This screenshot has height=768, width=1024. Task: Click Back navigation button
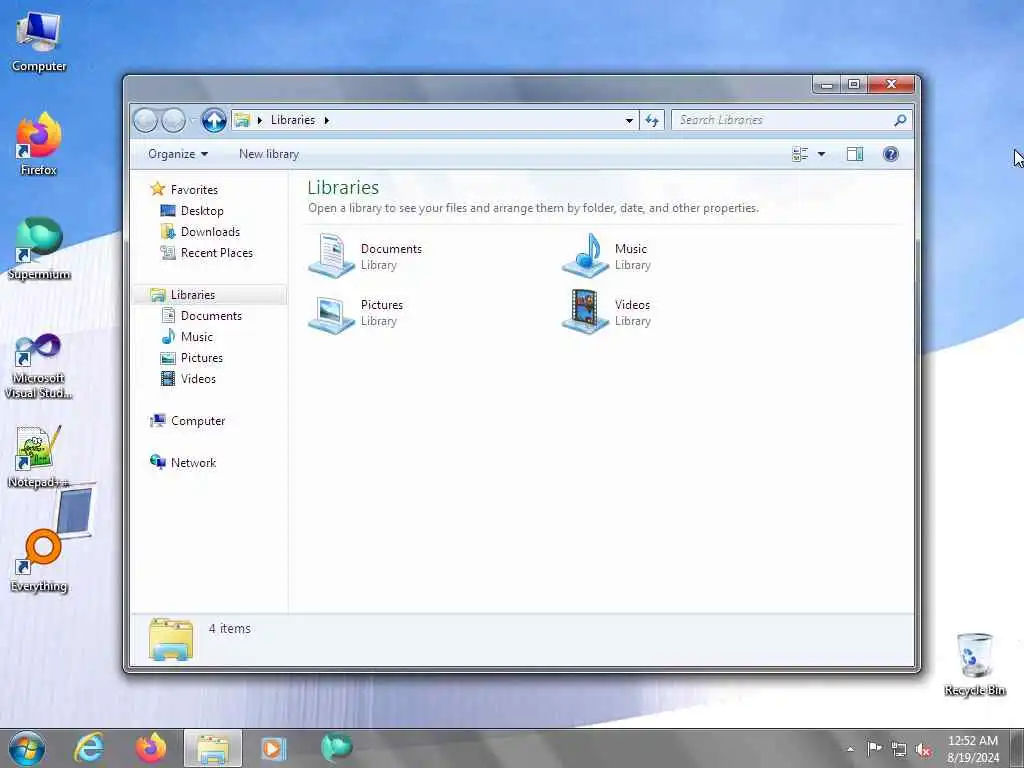point(146,120)
